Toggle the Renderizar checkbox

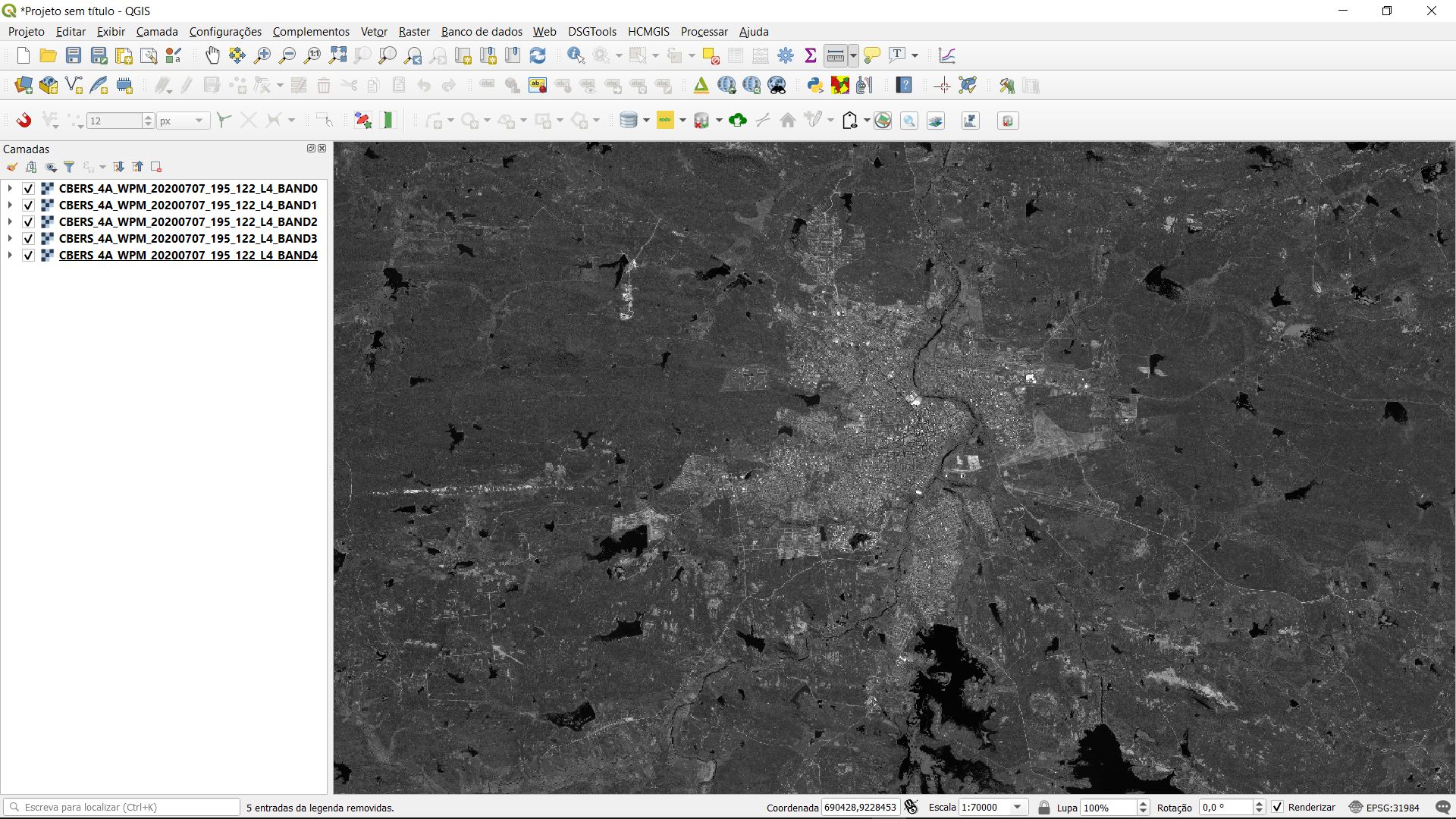pos(1278,808)
